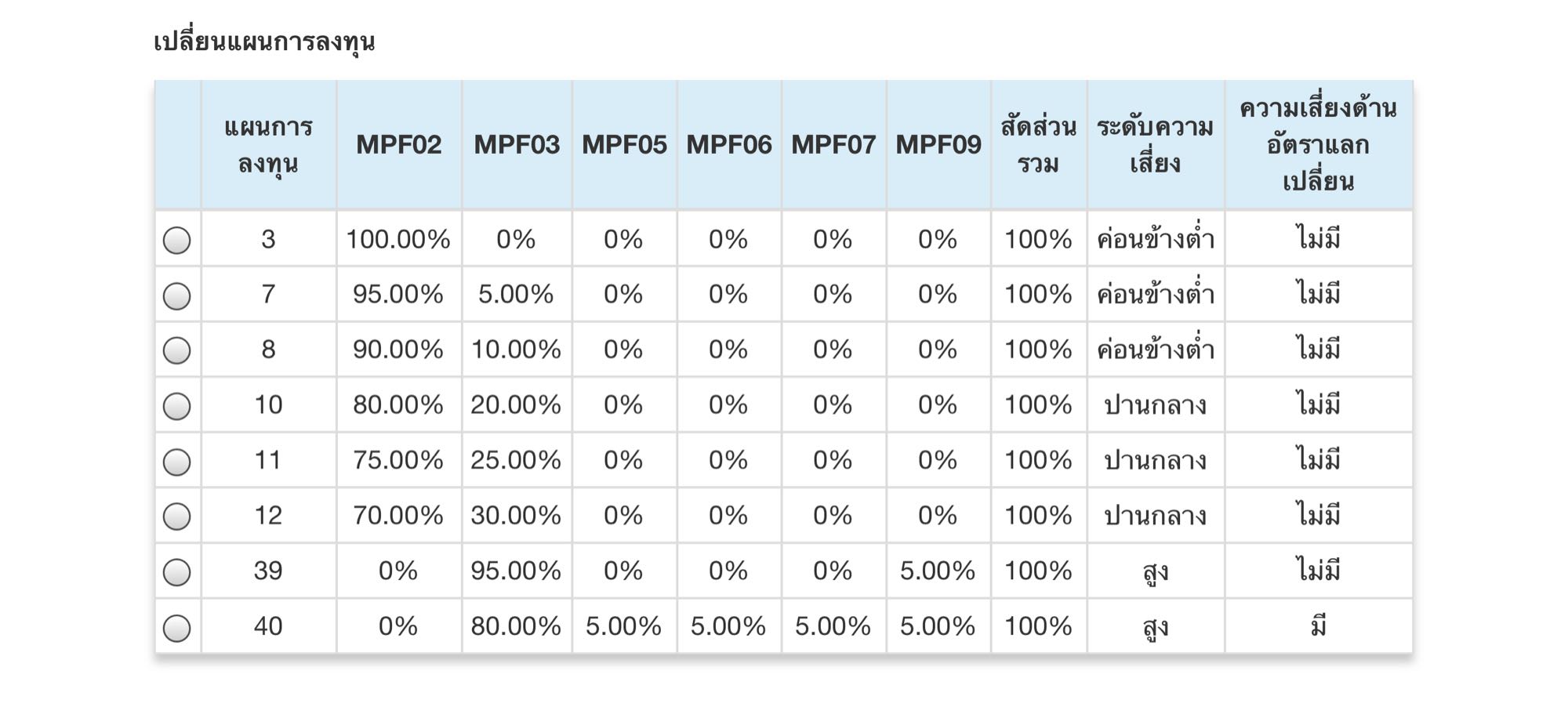The image size is (1568, 725).
Task: Click the เปลี่ยนแผนการลงทุน page heading
Action: (264, 42)
